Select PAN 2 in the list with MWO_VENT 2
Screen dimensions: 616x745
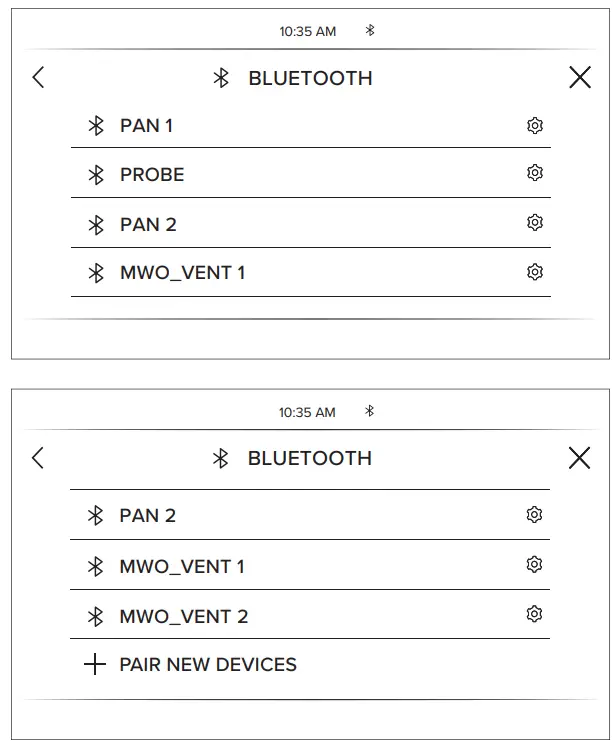click(147, 516)
